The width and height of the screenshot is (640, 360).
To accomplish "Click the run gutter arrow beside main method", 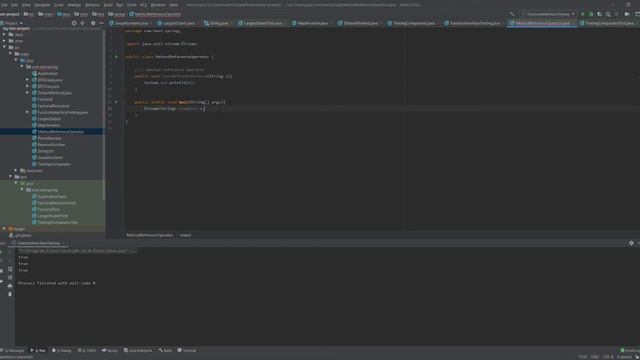I will [116, 102].
